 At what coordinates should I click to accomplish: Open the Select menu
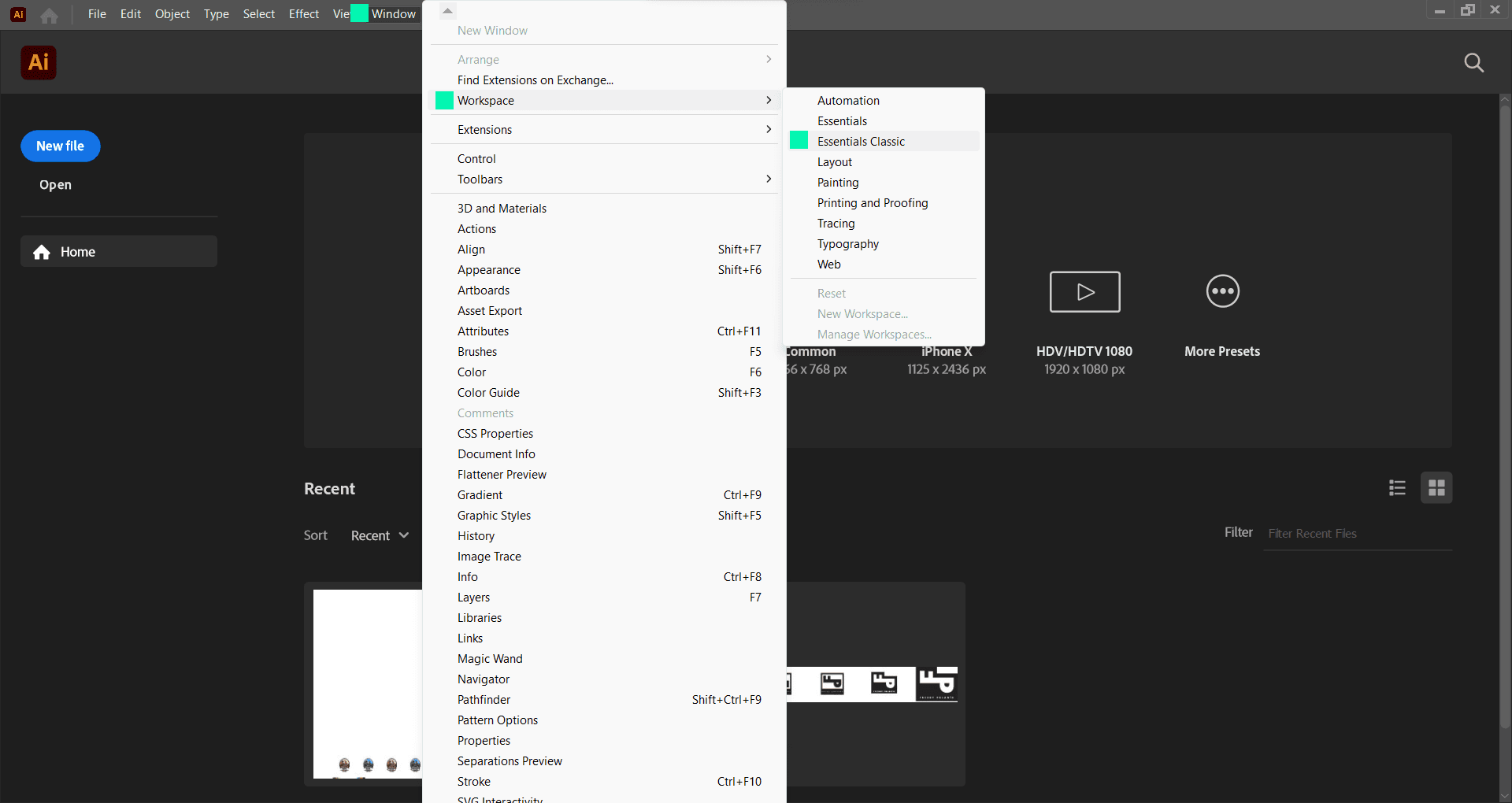(258, 14)
